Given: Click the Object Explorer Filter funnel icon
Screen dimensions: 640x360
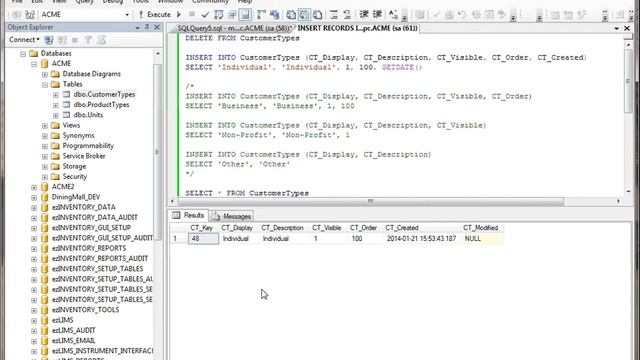Looking at the screenshot, I should [88, 40].
